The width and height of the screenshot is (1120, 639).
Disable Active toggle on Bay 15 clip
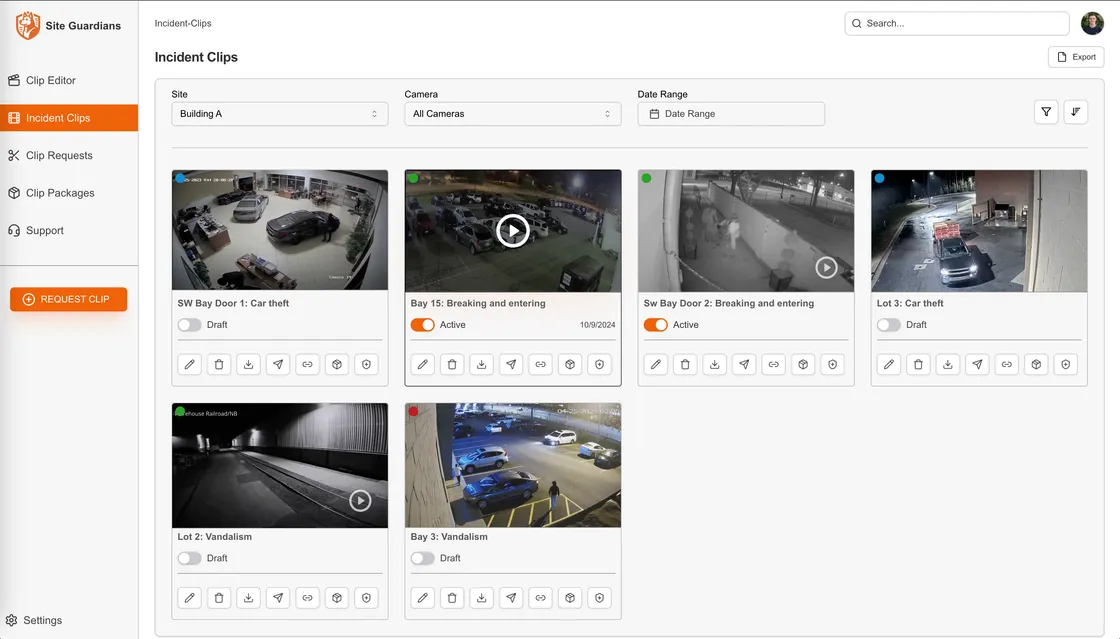[422, 325]
